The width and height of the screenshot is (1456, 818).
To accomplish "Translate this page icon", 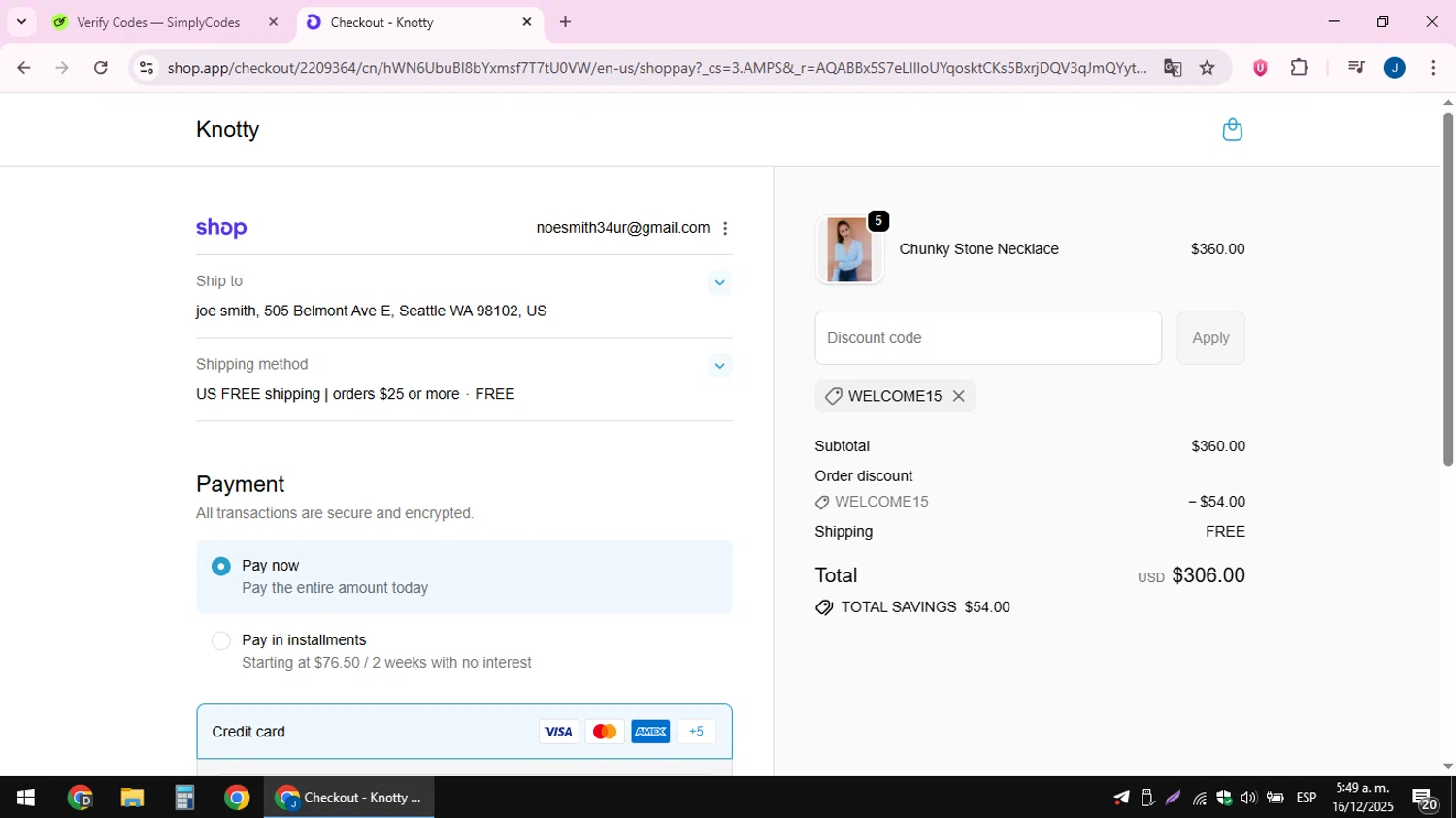I will pyautogui.click(x=1173, y=68).
